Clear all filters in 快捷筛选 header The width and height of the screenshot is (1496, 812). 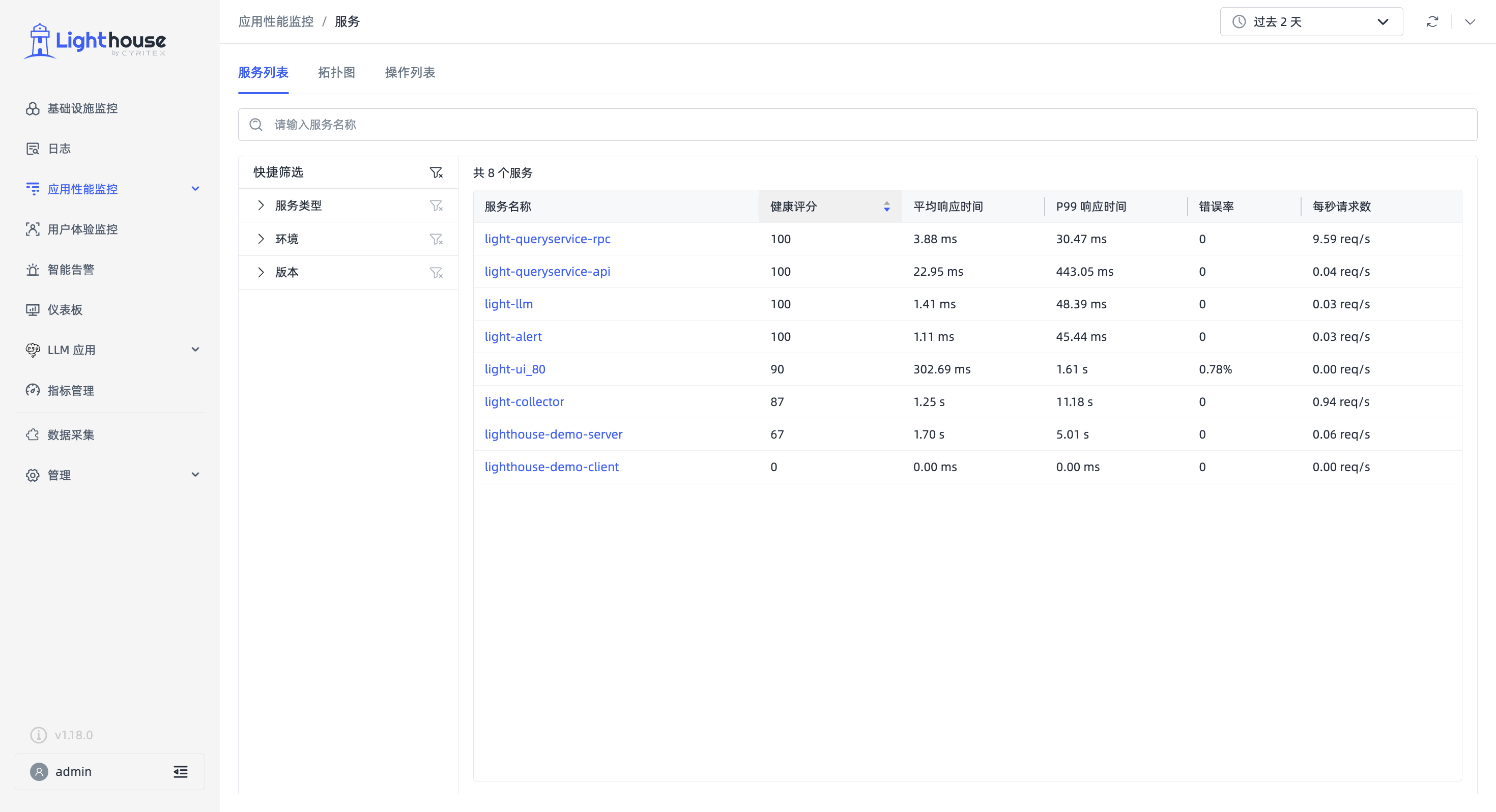pos(436,172)
